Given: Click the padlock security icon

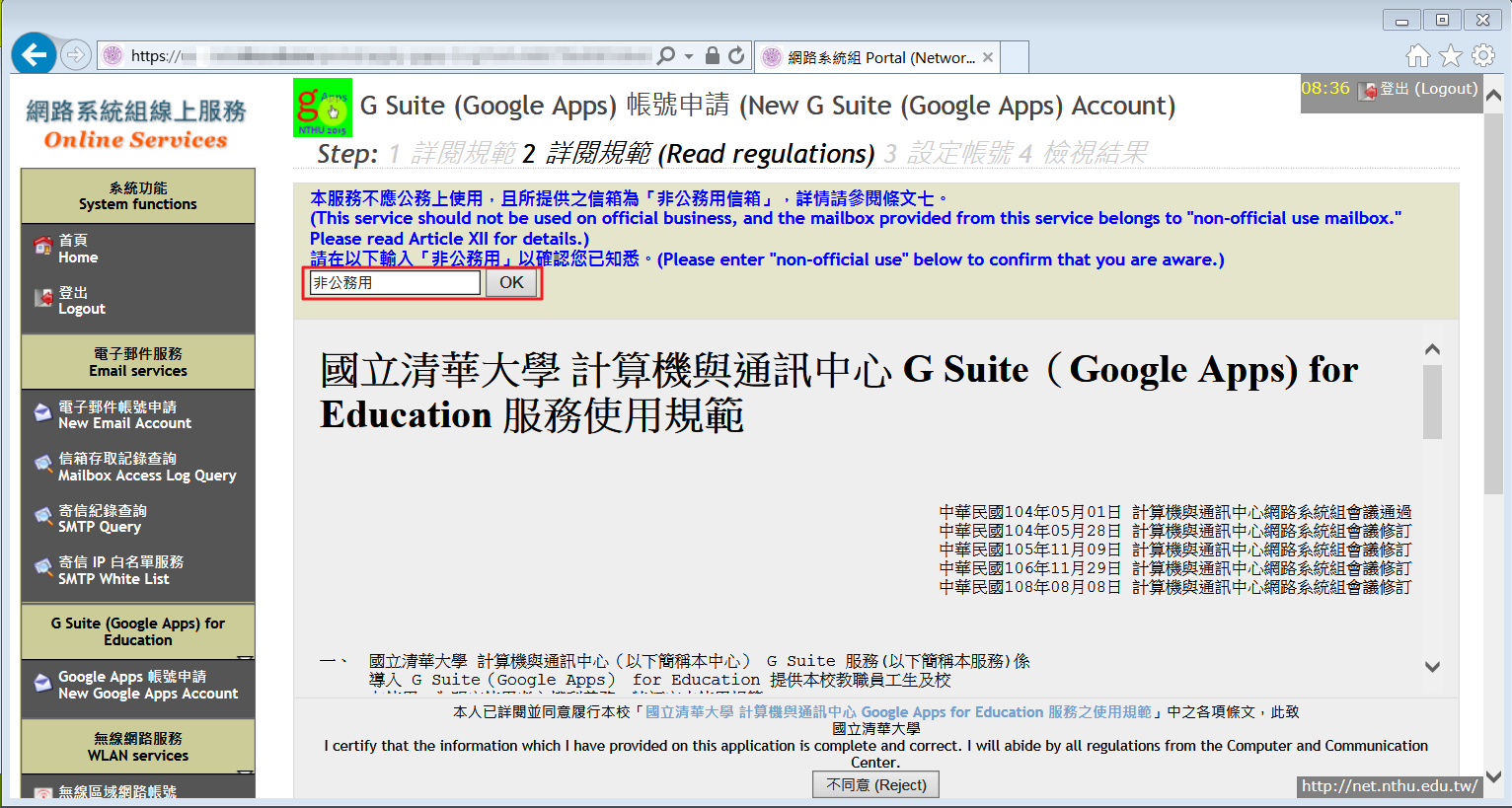Looking at the screenshot, I should tap(712, 56).
